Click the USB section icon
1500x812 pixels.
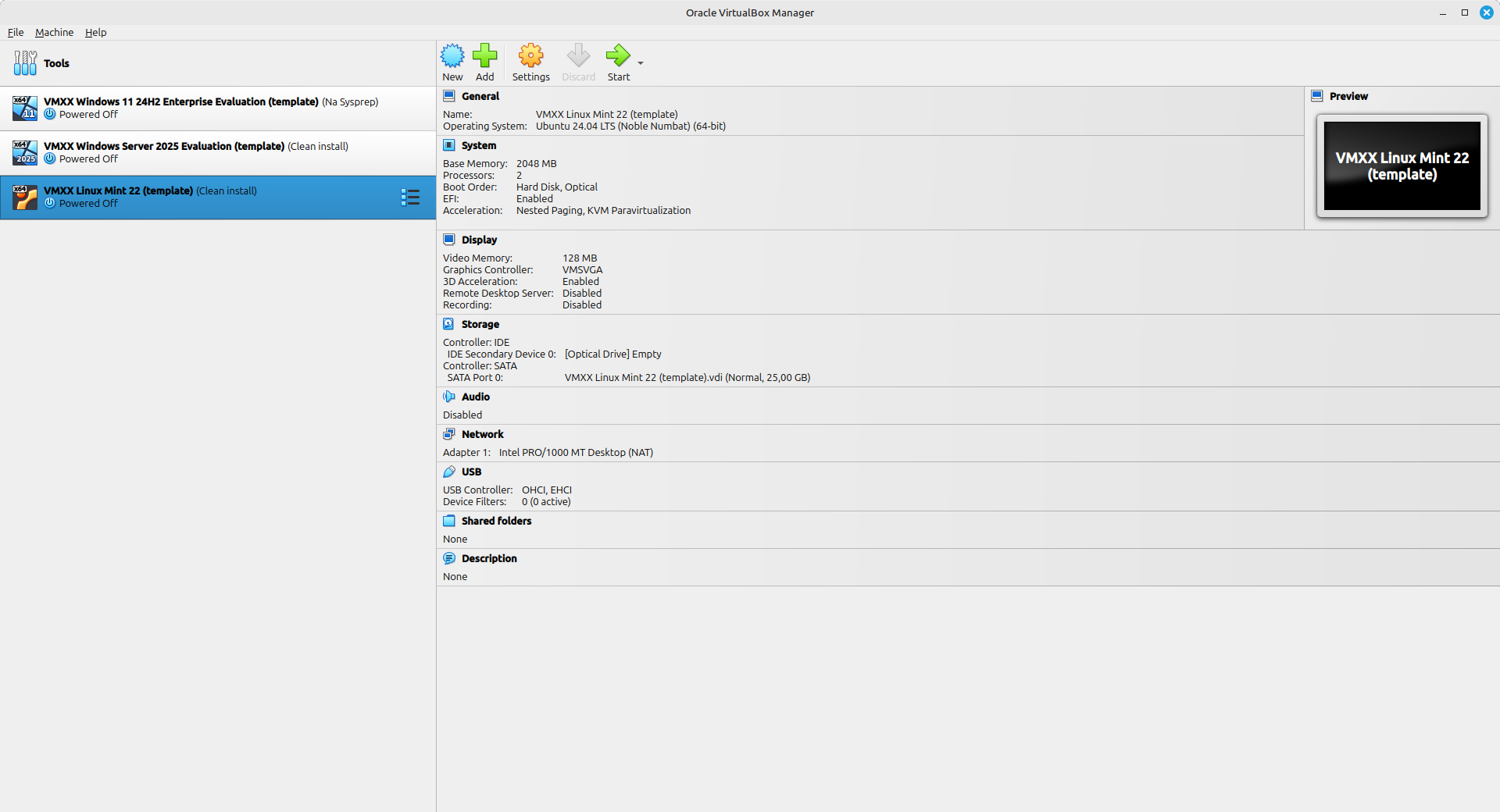coord(448,472)
